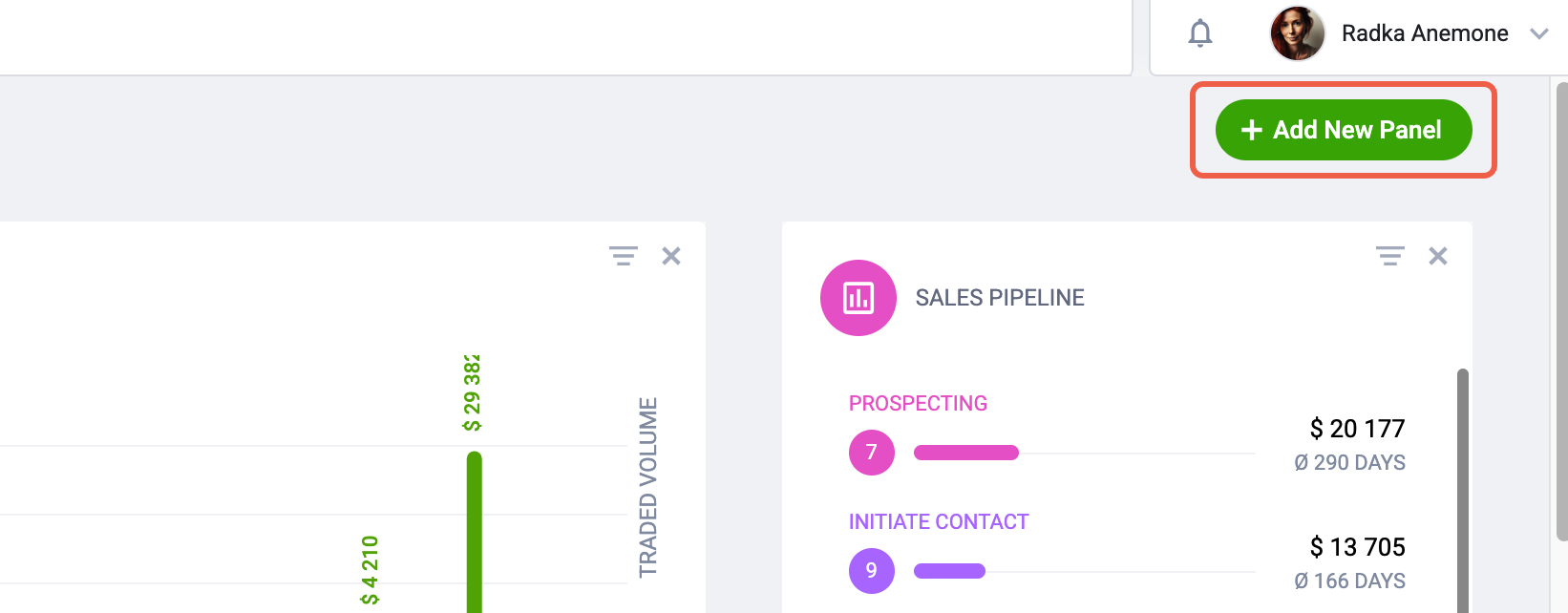This screenshot has width=1568, height=613.
Task: Open the notifications bell
Action: tap(1200, 33)
